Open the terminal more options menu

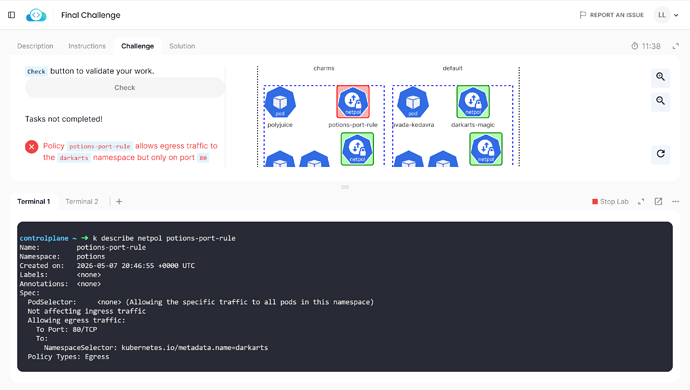pyautogui.click(x=675, y=202)
